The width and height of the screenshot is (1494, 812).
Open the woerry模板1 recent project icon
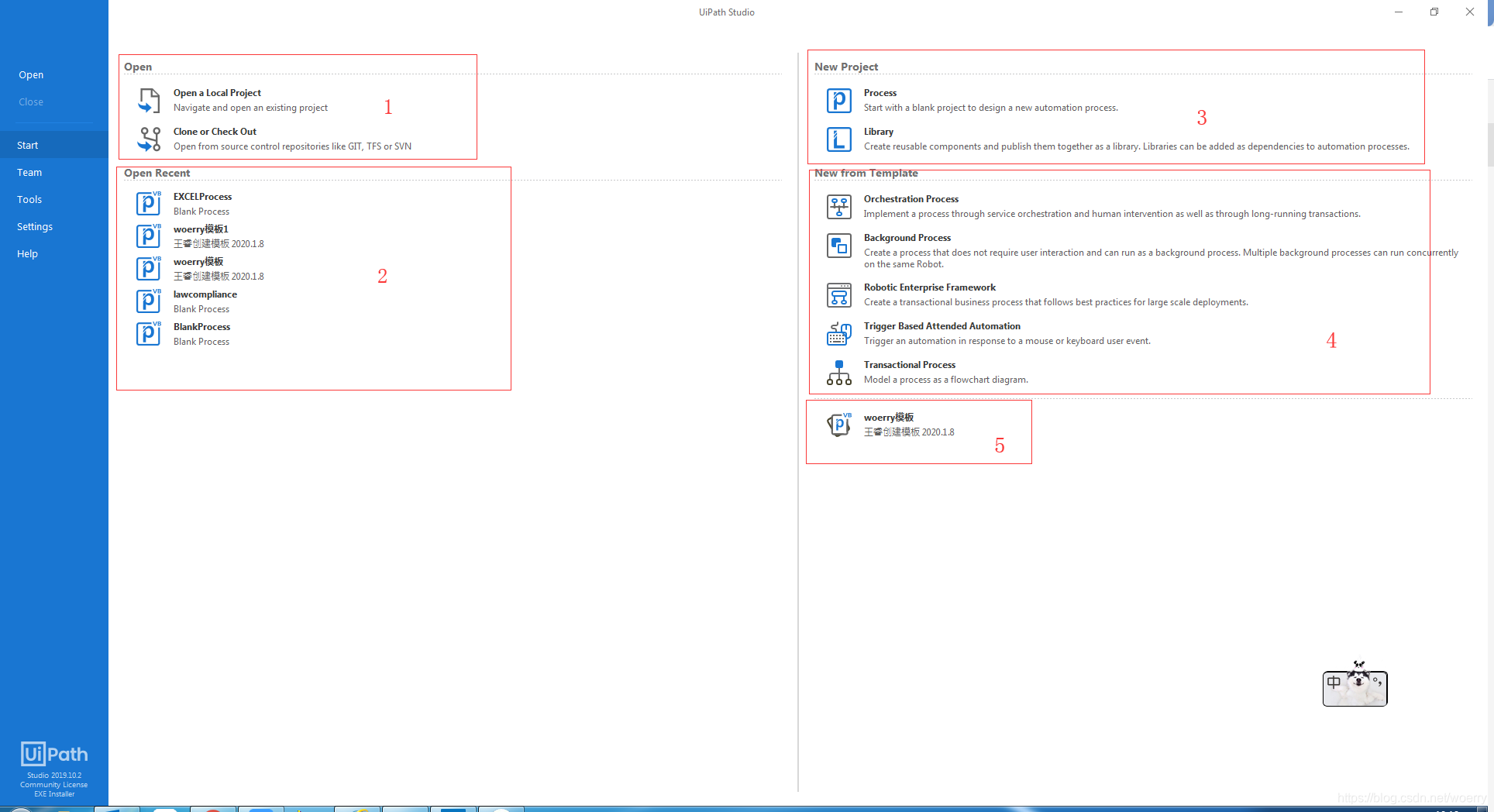[x=149, y=236]
